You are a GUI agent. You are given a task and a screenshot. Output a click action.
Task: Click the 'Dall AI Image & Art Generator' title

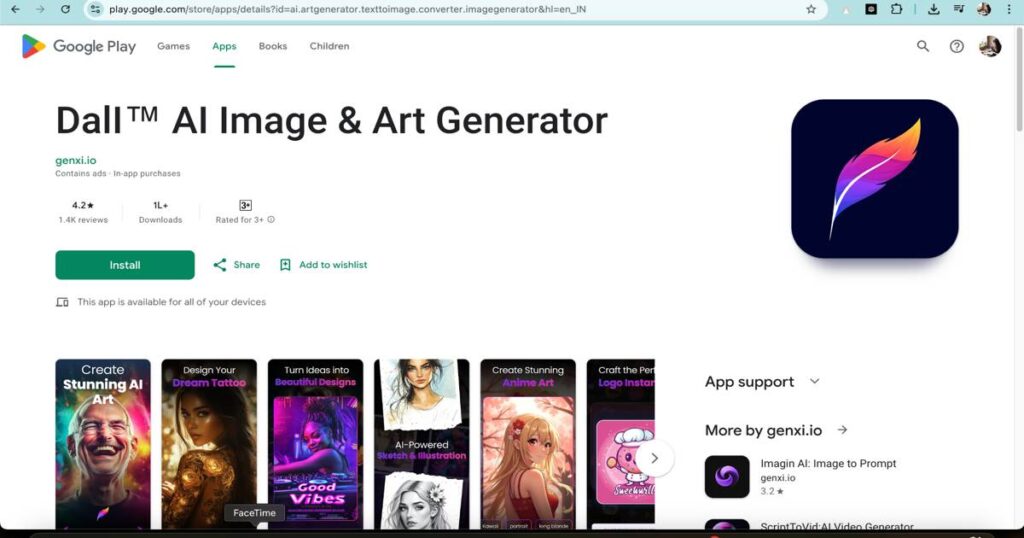pos(332,121)
